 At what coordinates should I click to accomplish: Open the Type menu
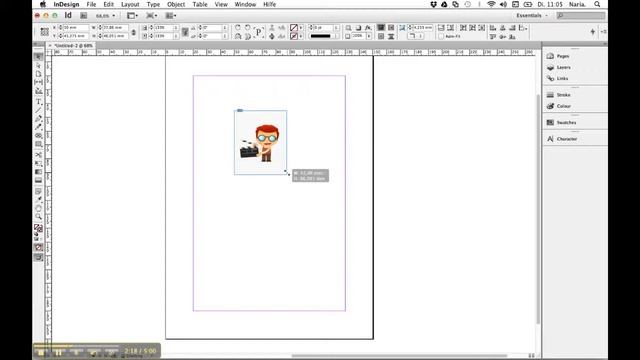pos(153,4)
